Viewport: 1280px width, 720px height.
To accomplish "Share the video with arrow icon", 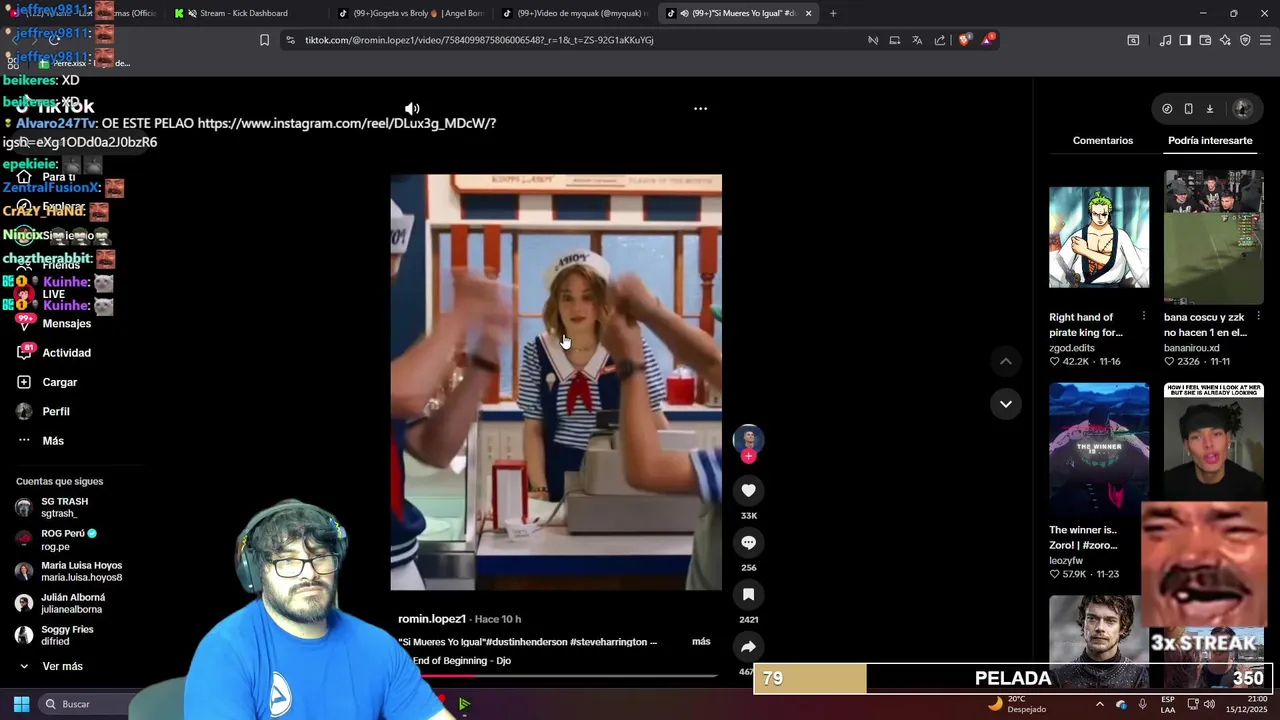I will coord(748,646).
